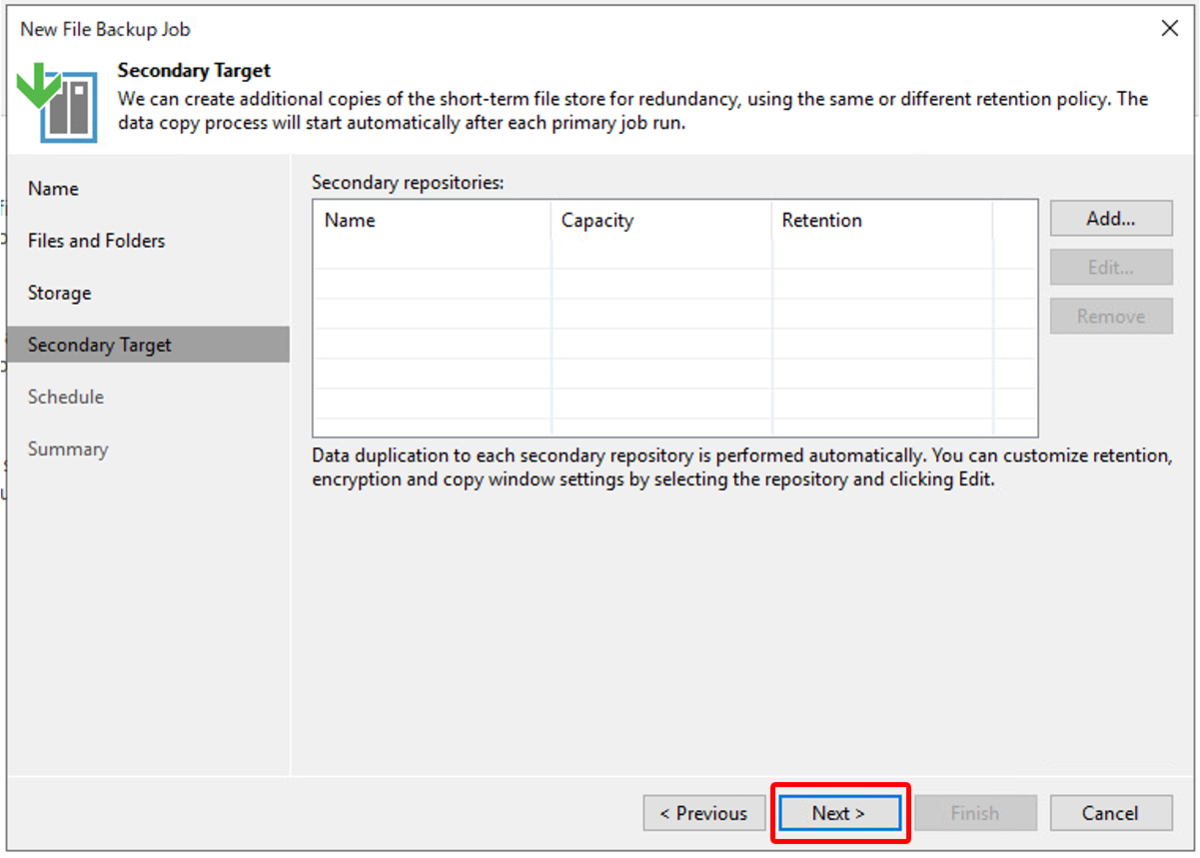
Task: Click the Next button
Action: 838,813
